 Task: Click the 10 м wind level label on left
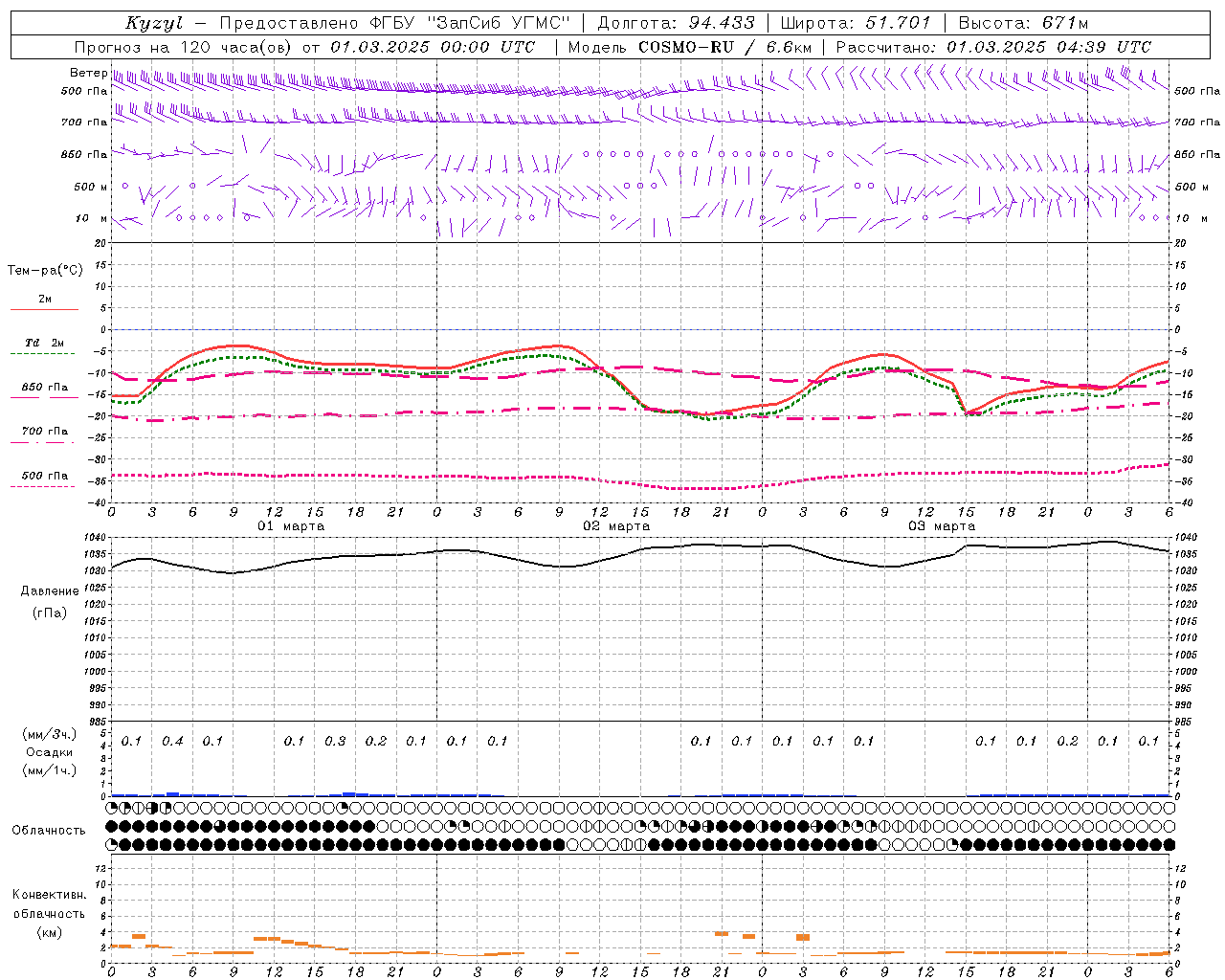(x=90, y=218)
